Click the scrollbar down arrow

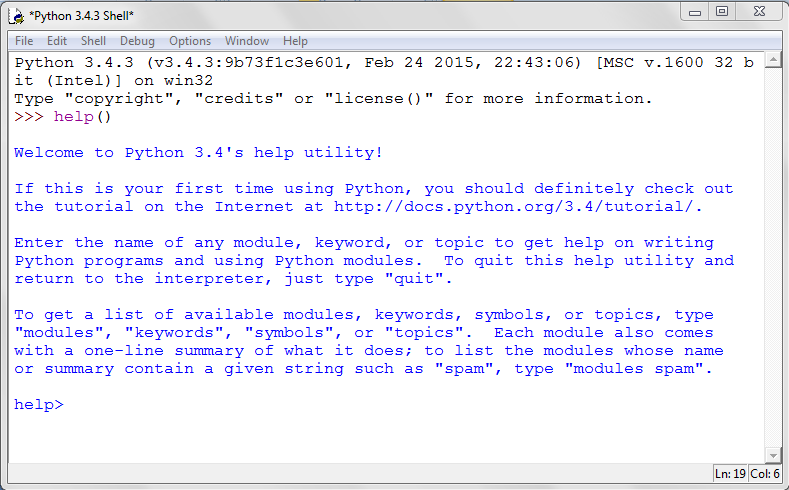coord(773,455)
